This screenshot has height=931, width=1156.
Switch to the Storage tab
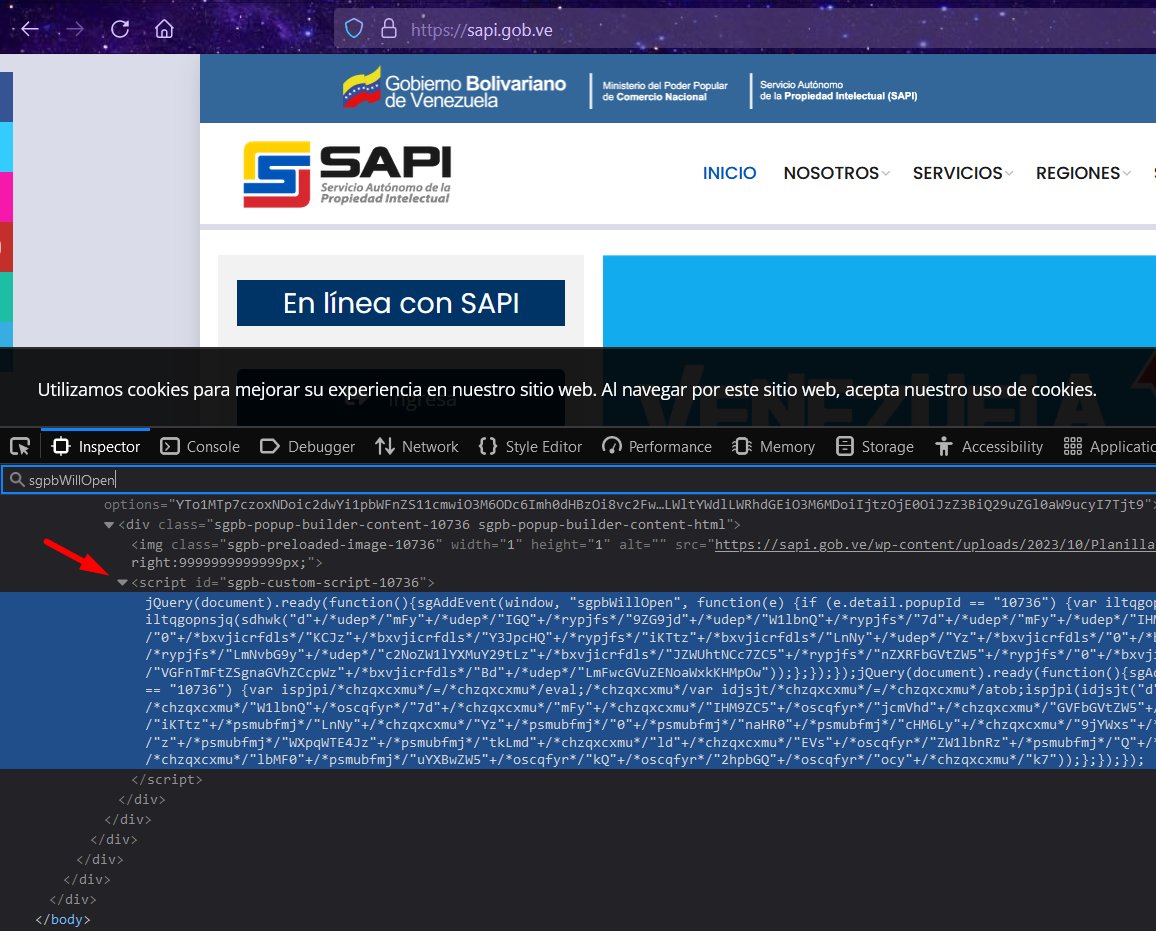pyautogui.click(x=875, y=446)
